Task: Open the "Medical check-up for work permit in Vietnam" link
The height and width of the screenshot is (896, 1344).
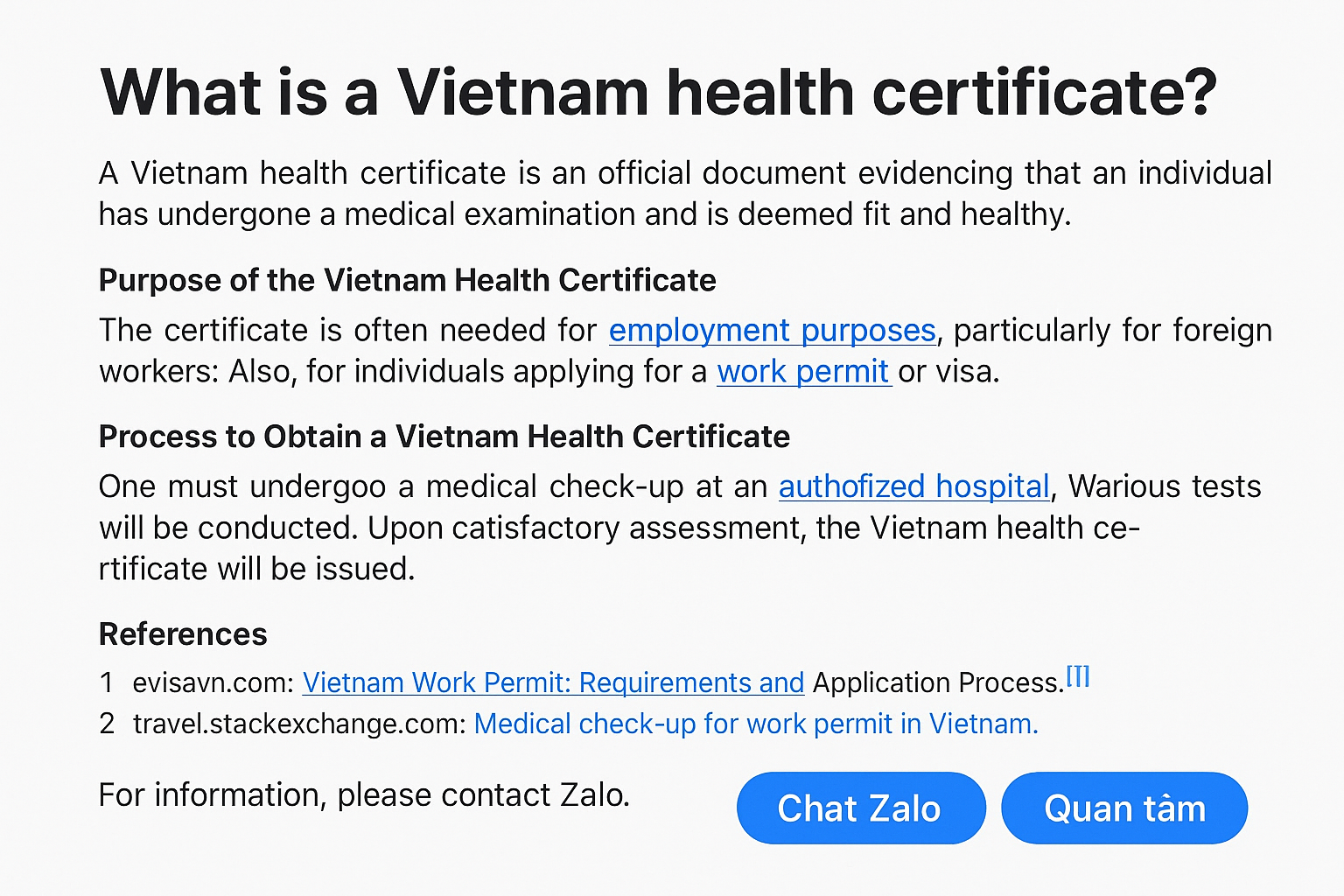Action: [x=754, y=724]
